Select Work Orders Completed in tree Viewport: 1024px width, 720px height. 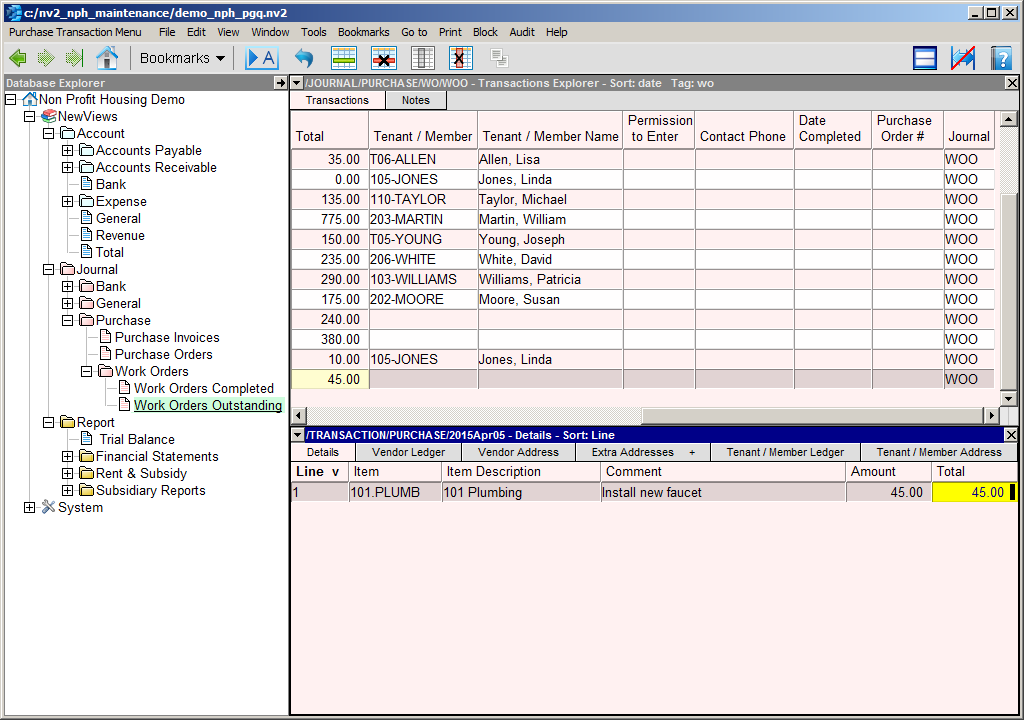[x=203, y=389]
